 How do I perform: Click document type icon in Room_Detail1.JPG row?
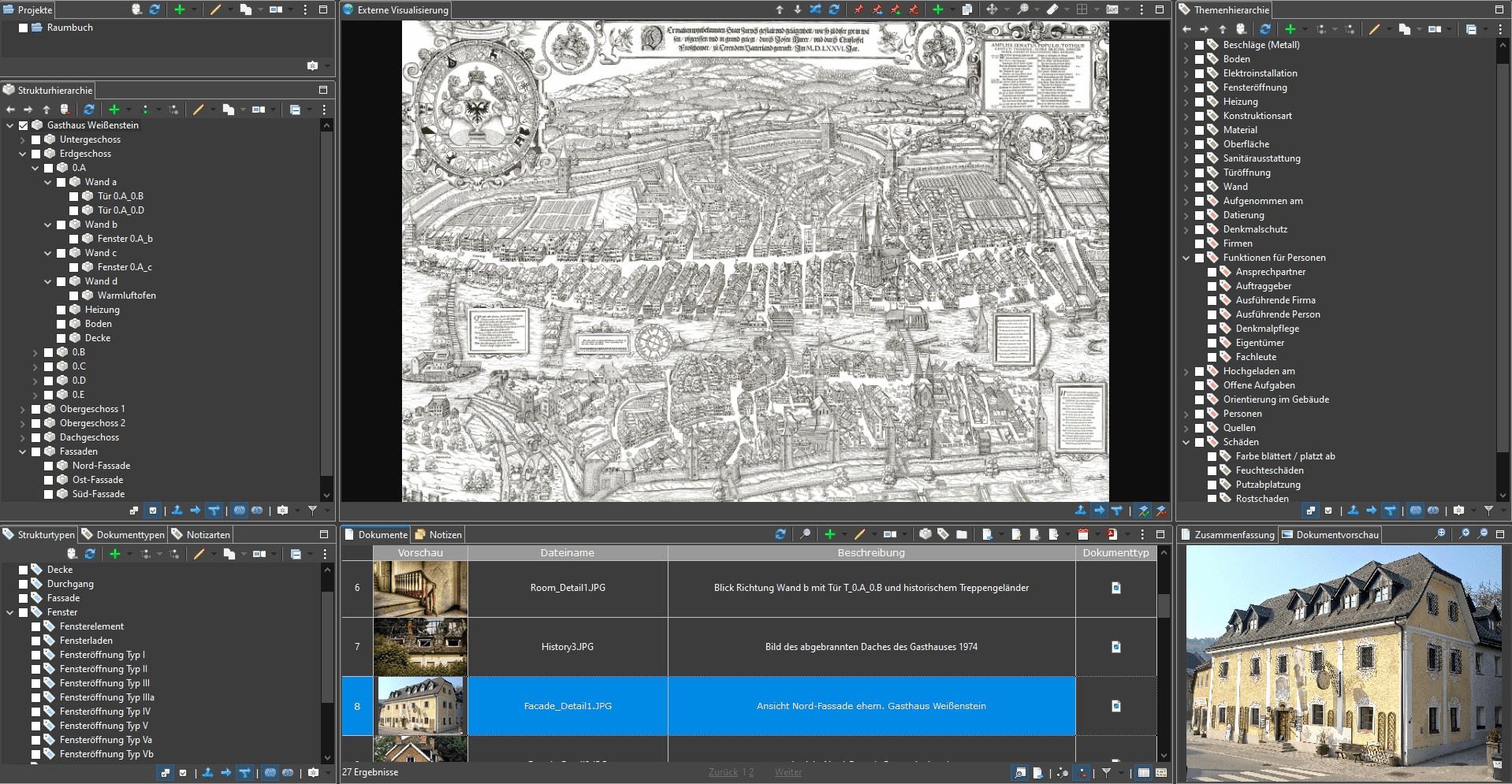1116,588
